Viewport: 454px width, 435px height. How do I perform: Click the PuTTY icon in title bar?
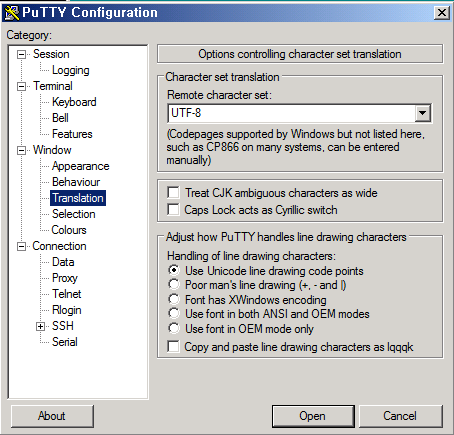click(x=11, y=13)
